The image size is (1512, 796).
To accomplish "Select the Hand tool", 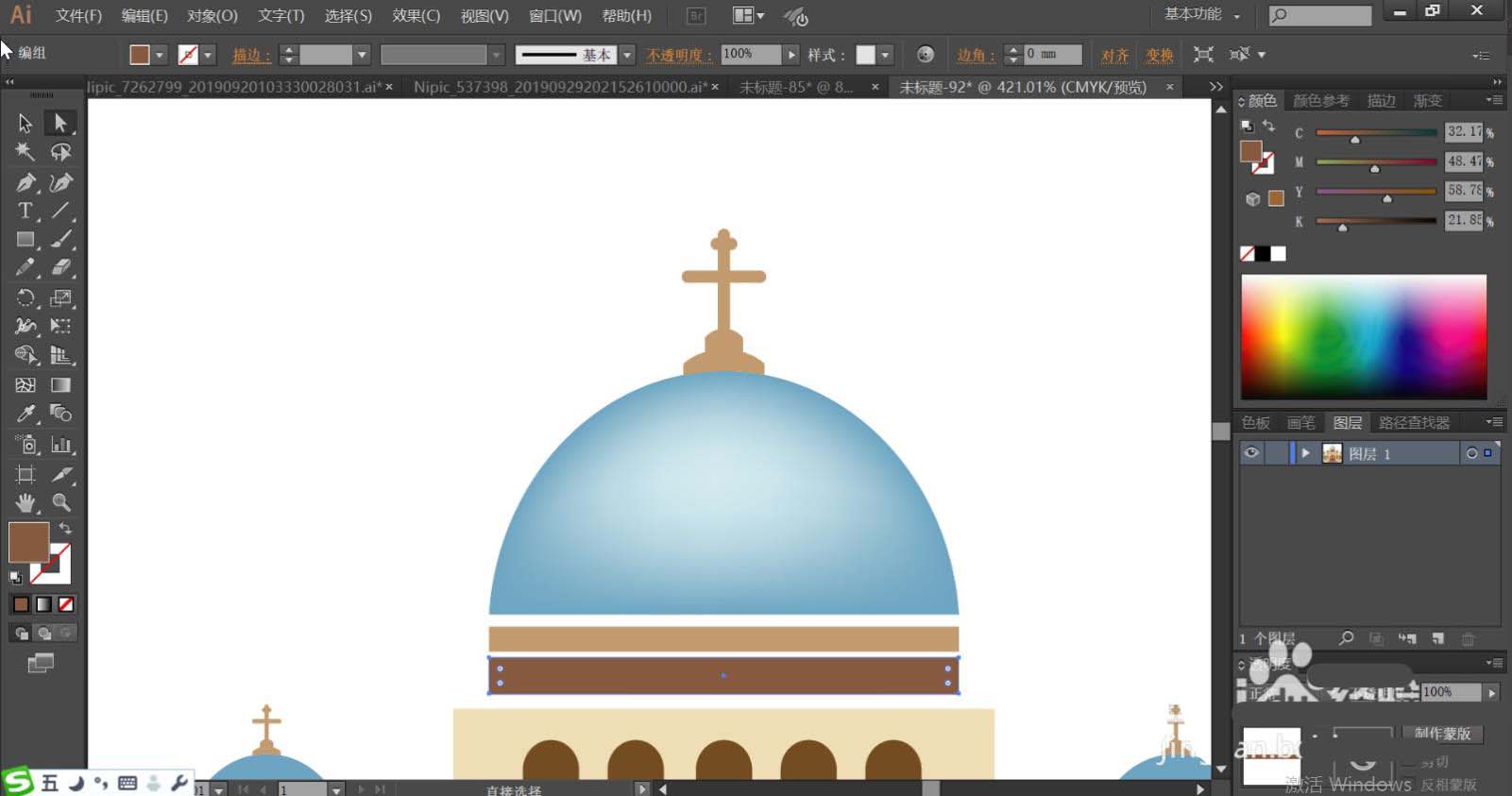I will click(x=25, y=502).
